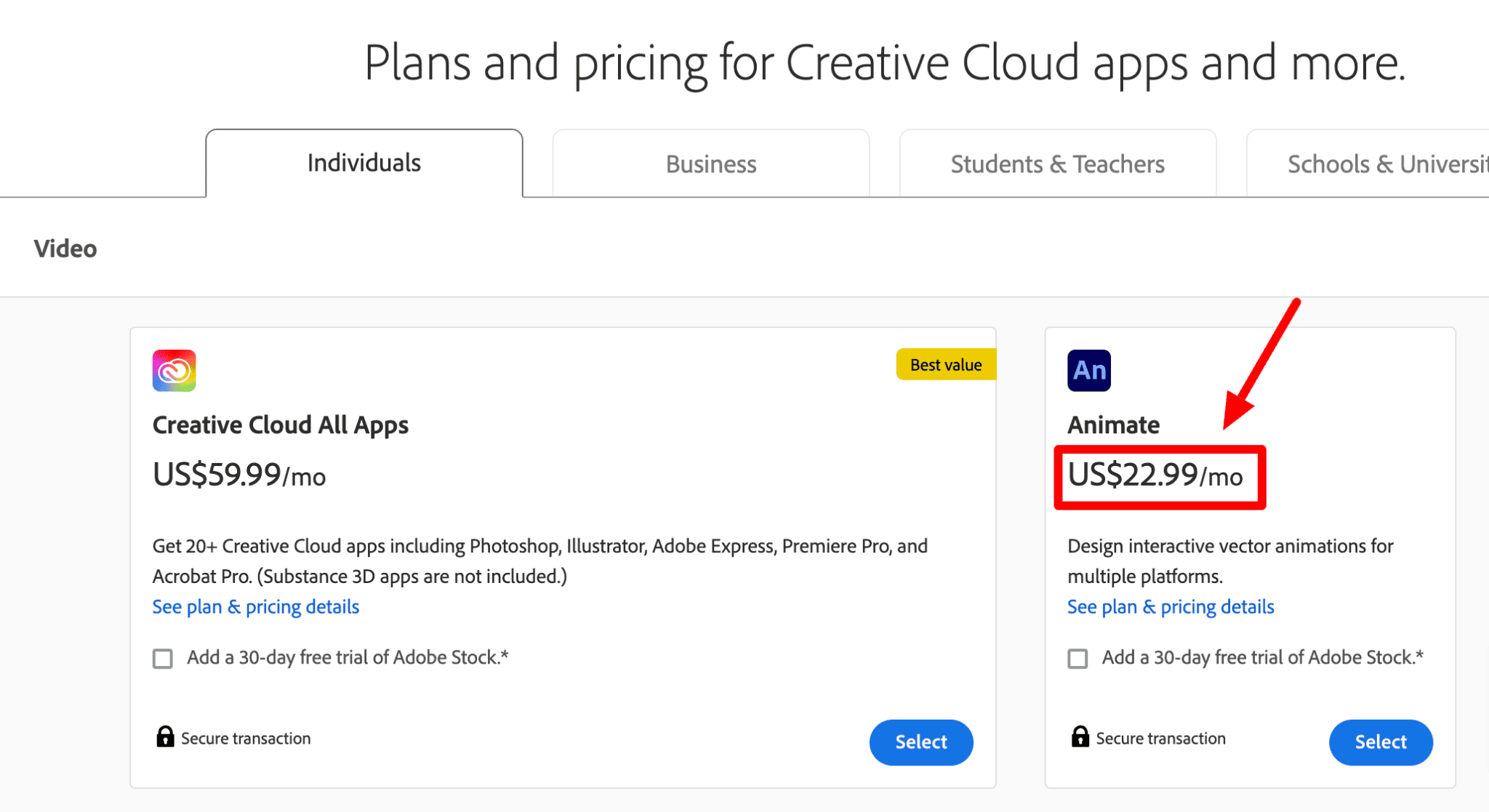Click the lock icon on the Animate card
The image size is (1489, 812).
pyautogui.click(x=1080, y=737)
